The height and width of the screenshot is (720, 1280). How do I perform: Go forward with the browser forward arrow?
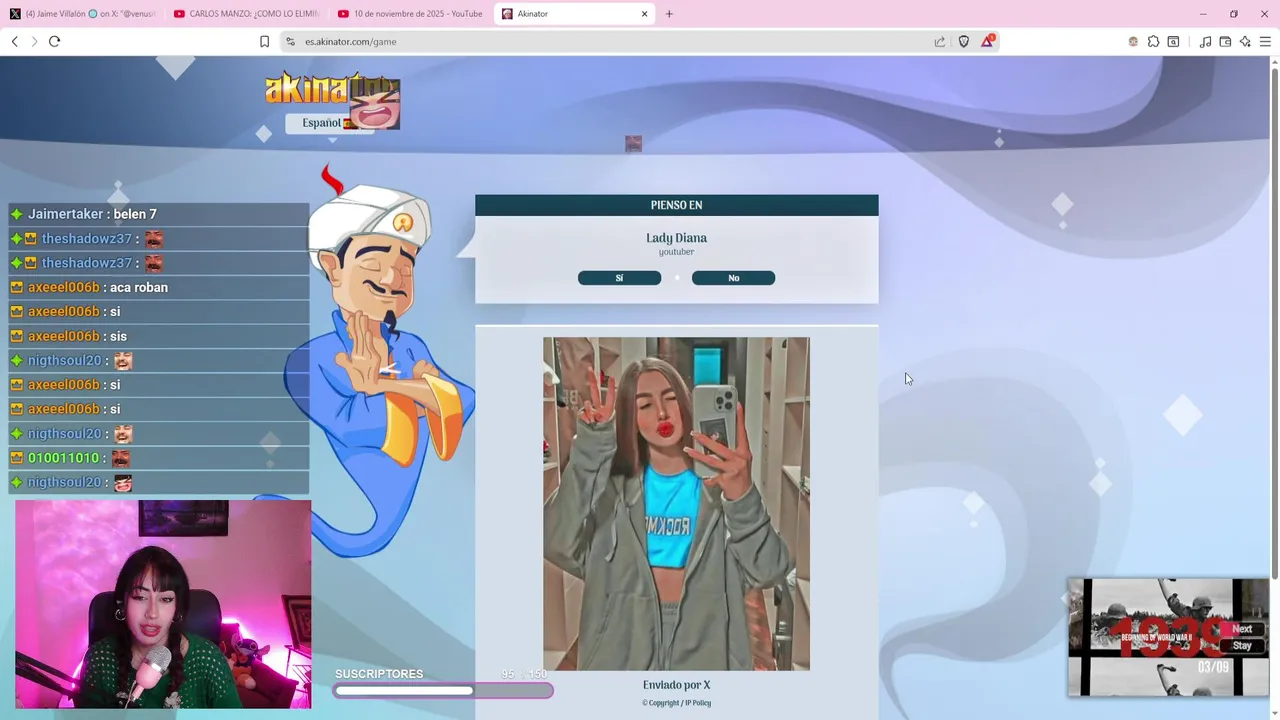[x=34, y=41]
